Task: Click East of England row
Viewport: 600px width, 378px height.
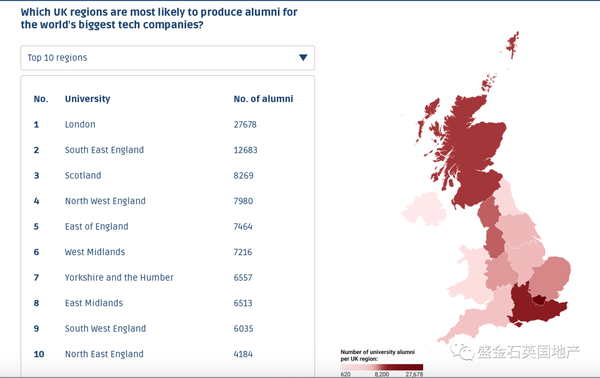Action: tap(168, 226)
